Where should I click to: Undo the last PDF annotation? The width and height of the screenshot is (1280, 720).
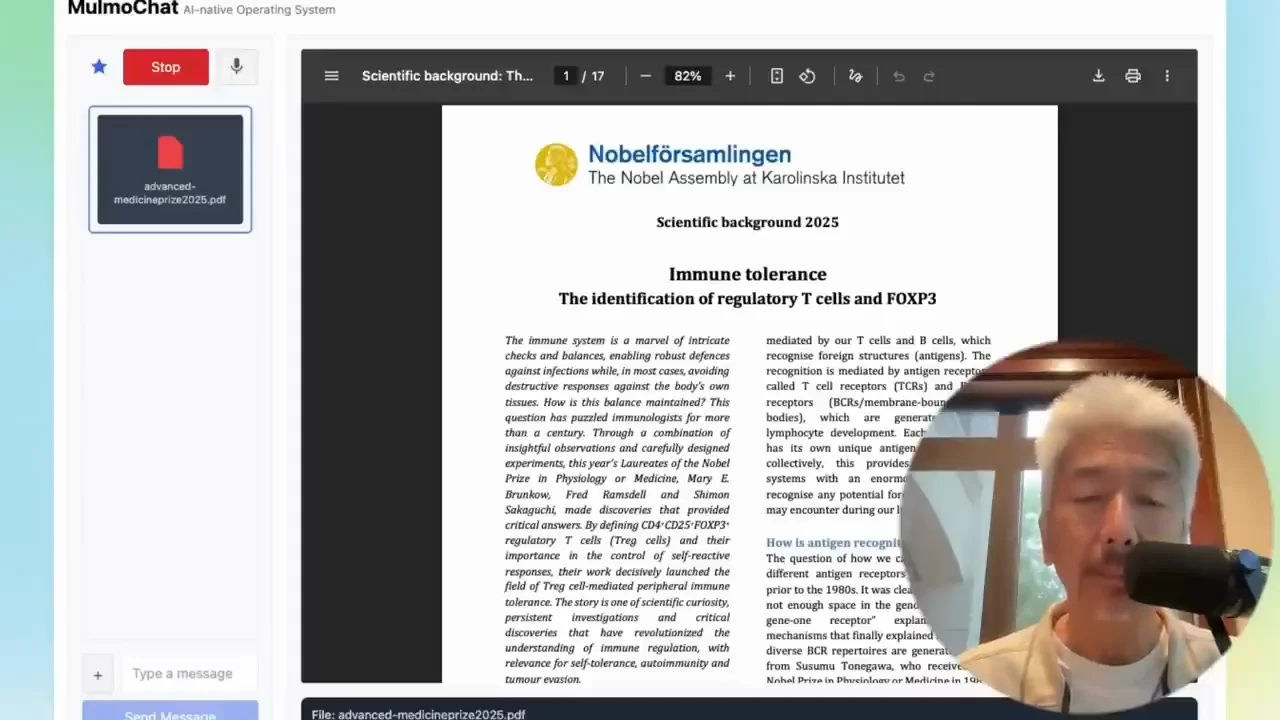(x=898, y=76)
